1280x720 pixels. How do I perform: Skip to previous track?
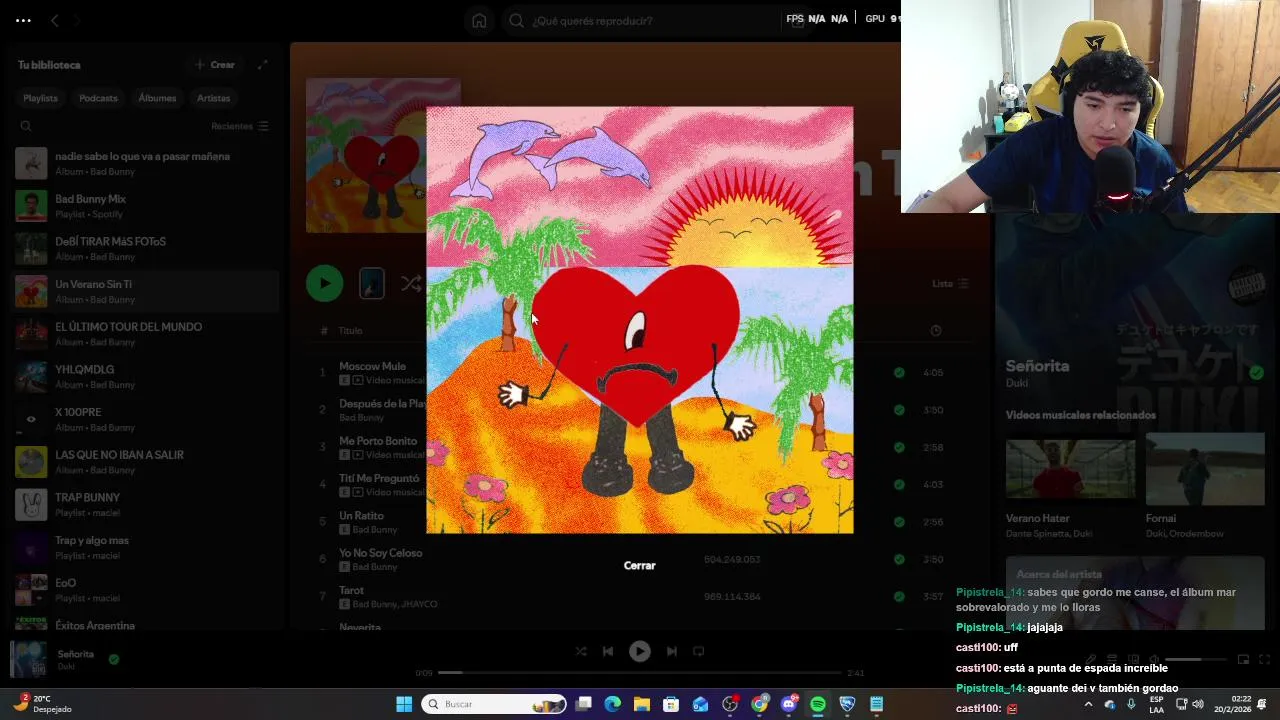(608, 651)
